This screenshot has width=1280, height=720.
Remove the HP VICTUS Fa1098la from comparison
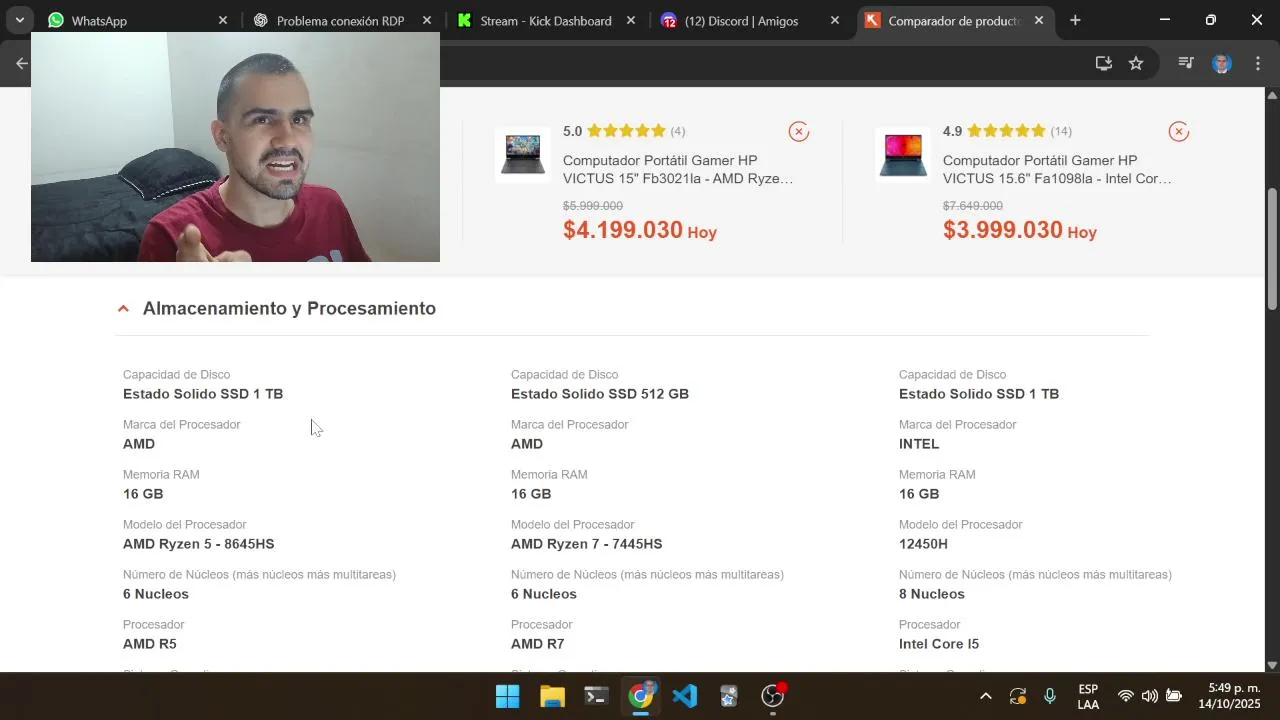[x=1179, y=131]
